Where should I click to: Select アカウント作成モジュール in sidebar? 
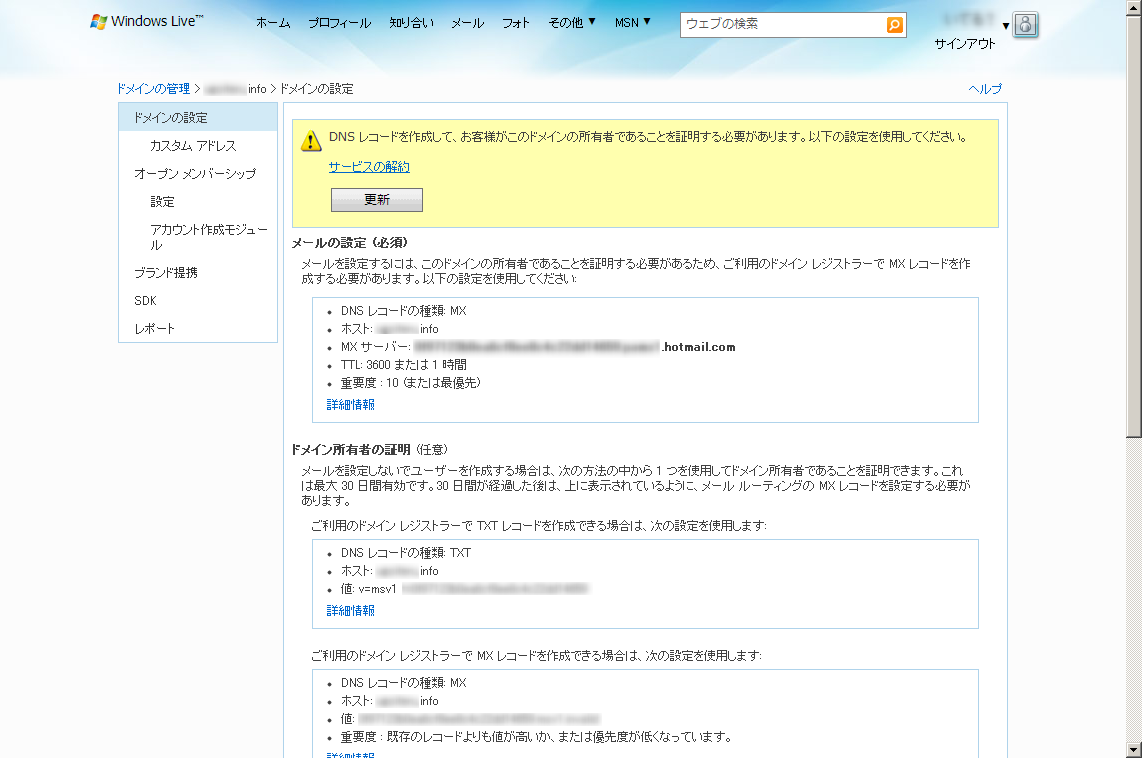coord(209,237)
